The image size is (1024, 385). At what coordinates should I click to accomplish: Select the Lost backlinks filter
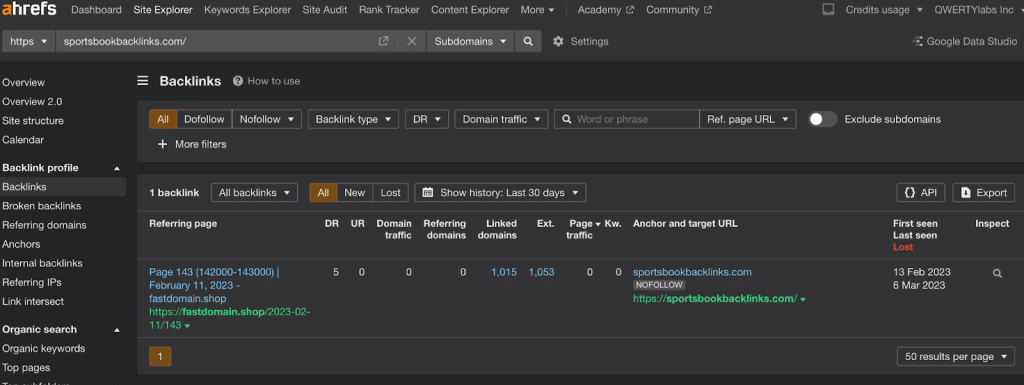pos(391,192)
